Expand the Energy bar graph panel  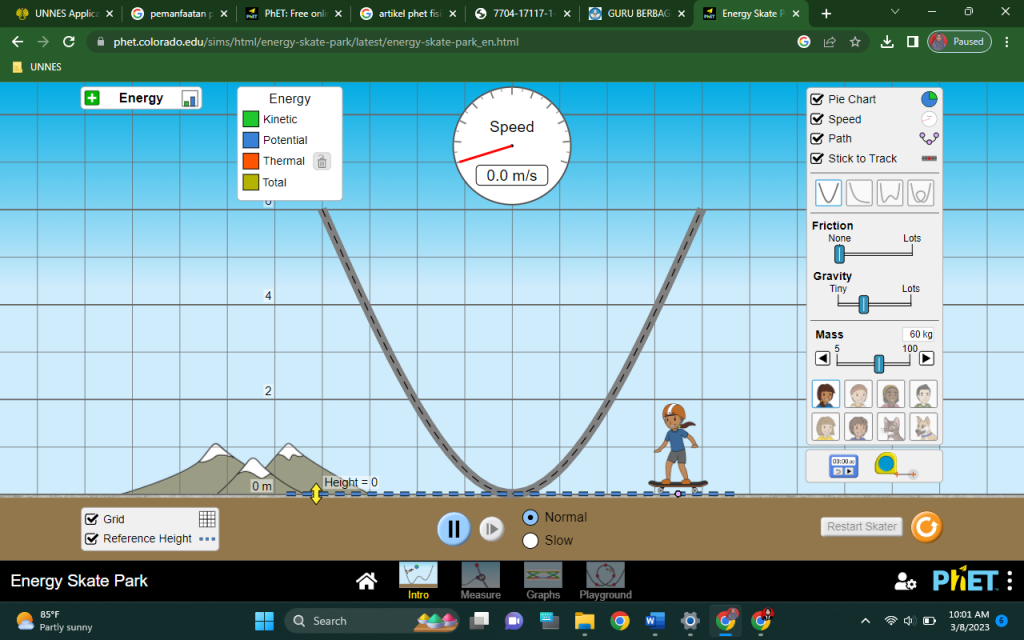(x=92, y=98)
